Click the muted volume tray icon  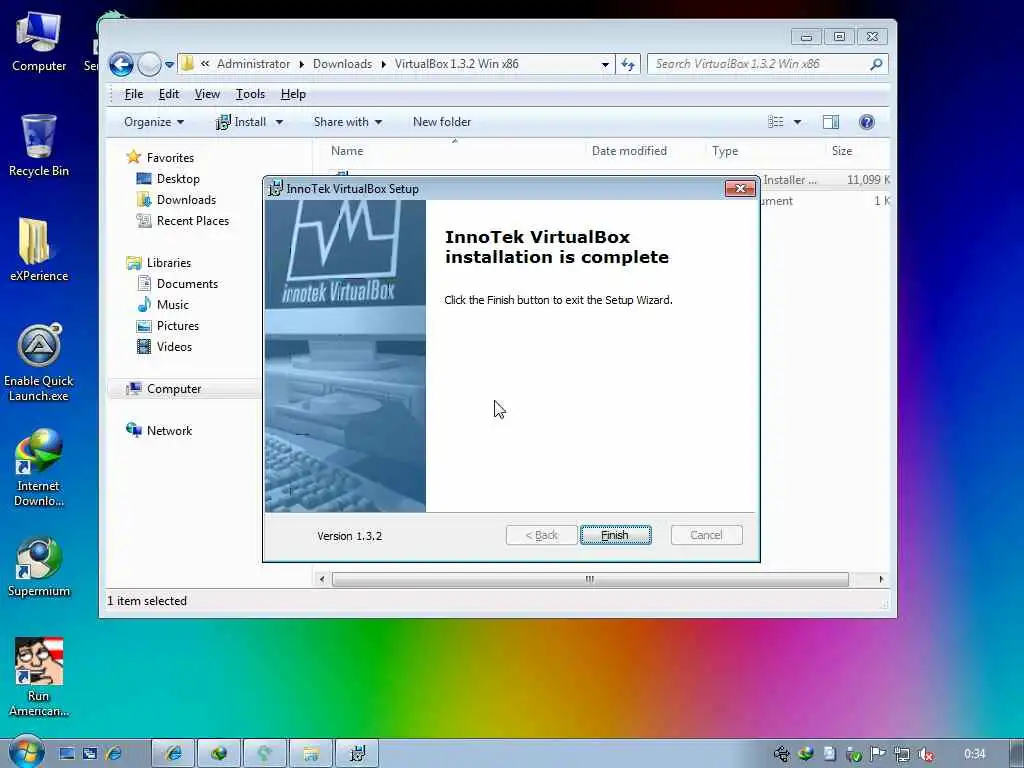(x=925, y=754)
